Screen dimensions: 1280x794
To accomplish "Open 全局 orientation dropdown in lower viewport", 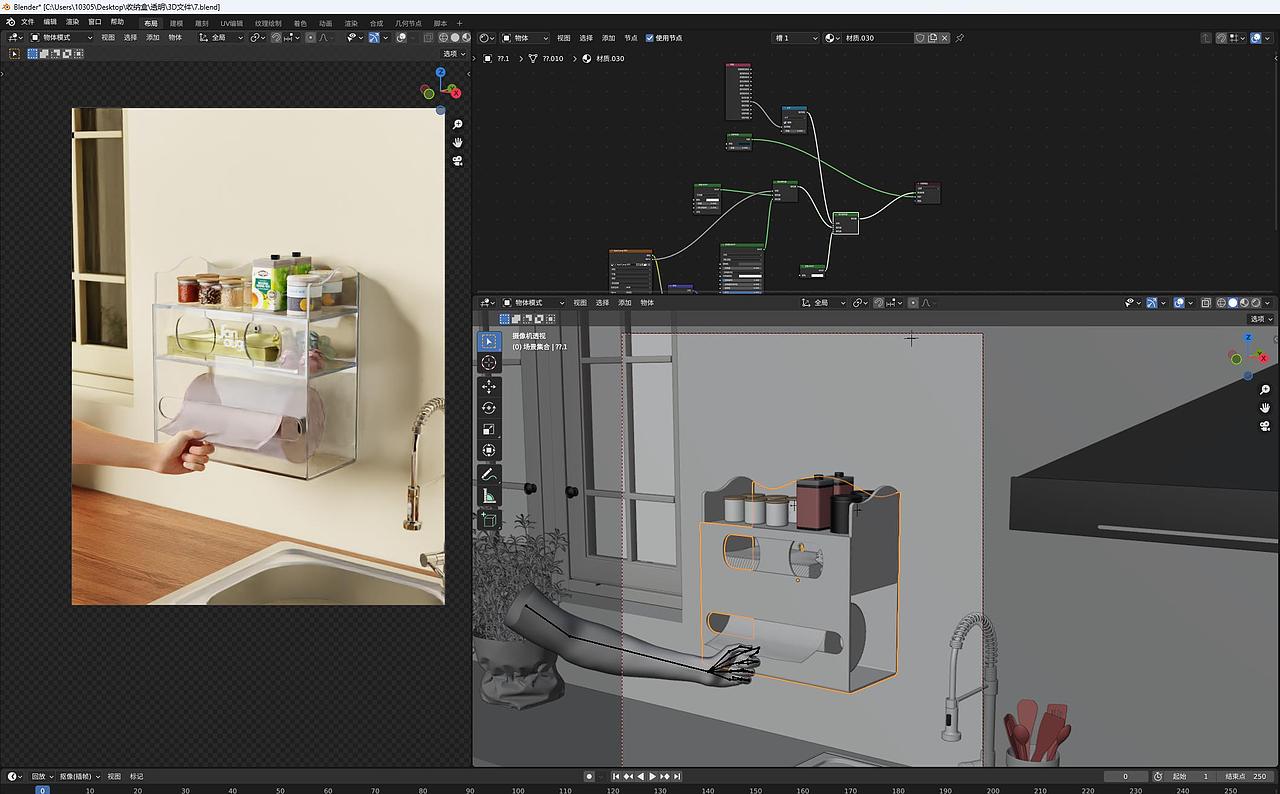I will 824,302.
